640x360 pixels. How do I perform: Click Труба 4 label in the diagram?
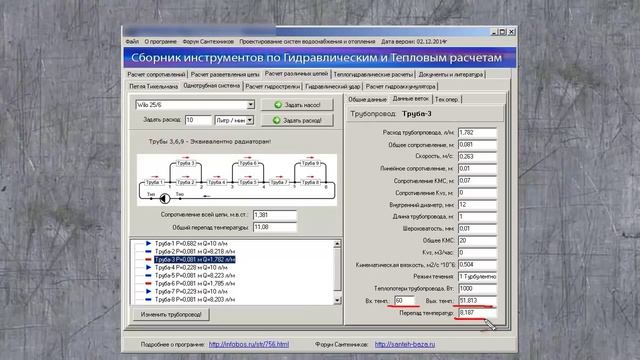click(217, 182)
